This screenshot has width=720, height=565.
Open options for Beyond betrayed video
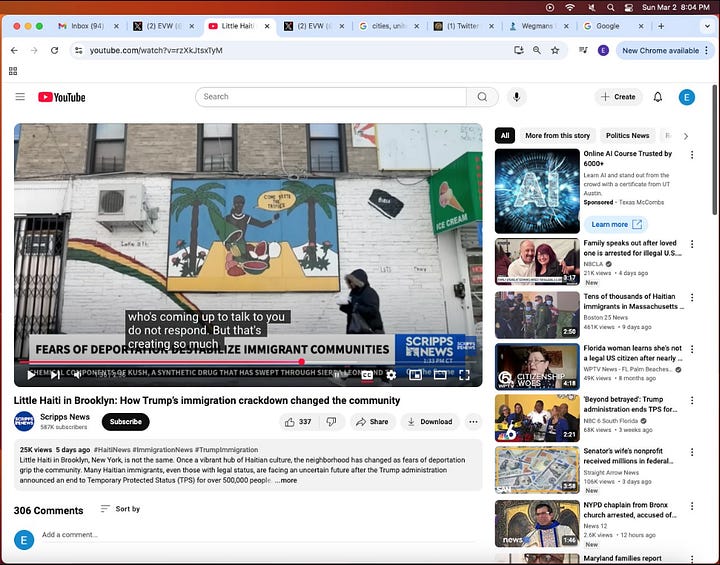pos(692,401)
